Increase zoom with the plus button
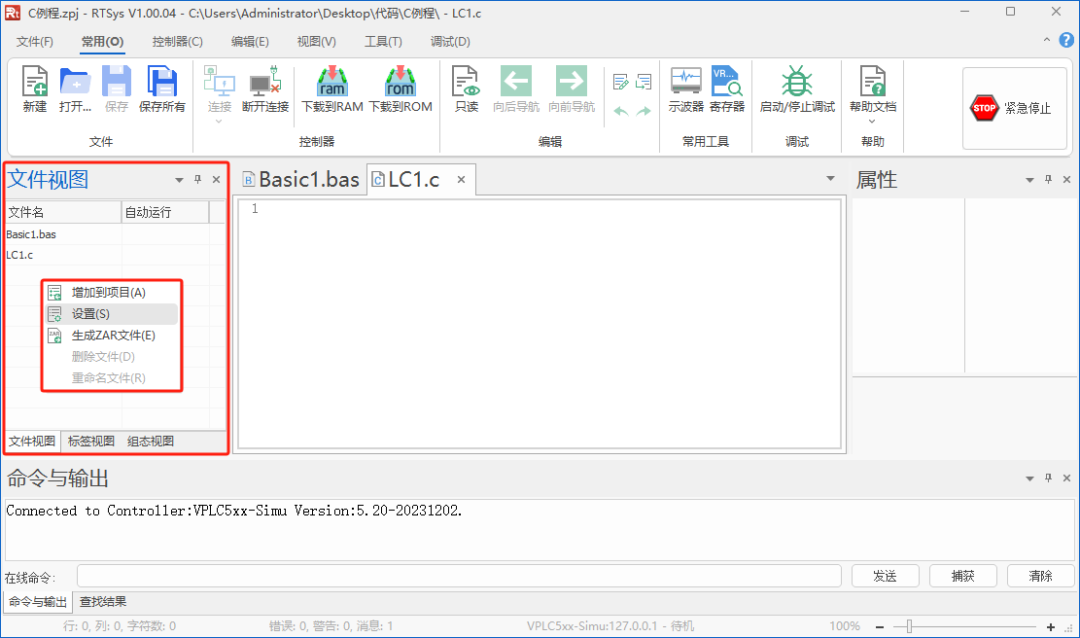Viewport: 1080px width, 638px height. coord(1050,626)
